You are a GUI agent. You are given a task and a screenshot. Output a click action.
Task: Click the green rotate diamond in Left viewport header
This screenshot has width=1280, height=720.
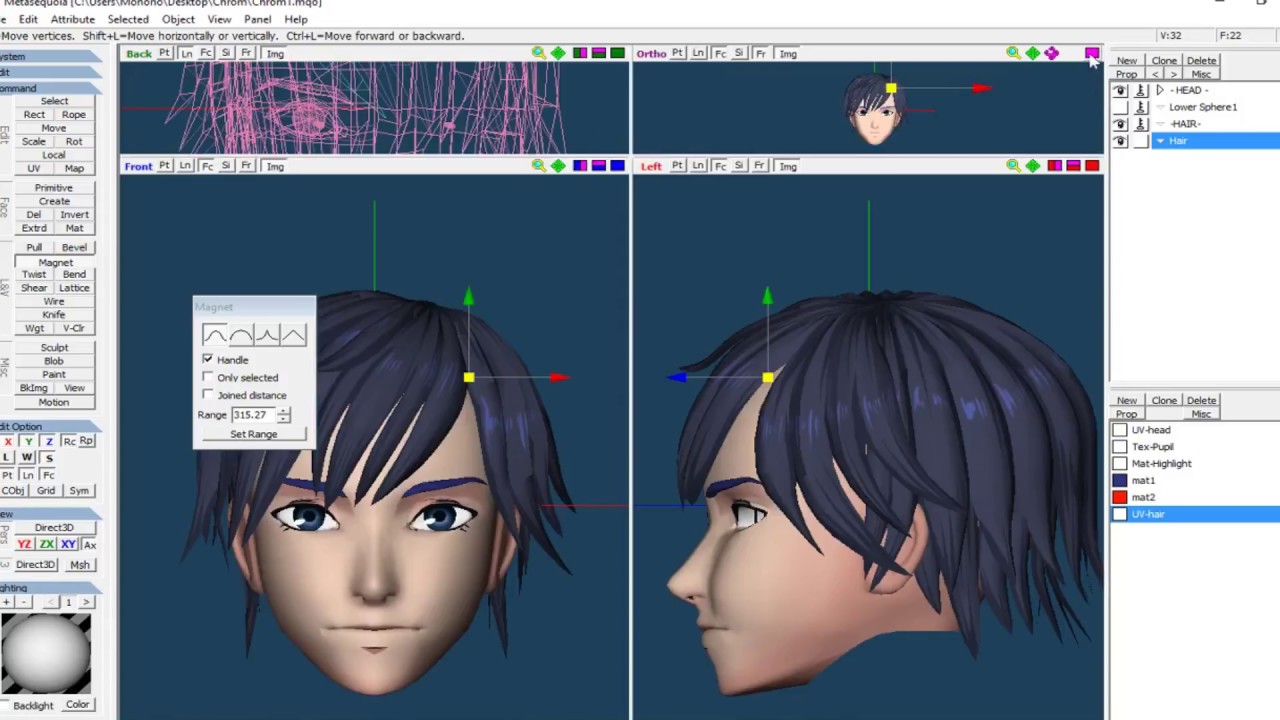[1032, 166]
